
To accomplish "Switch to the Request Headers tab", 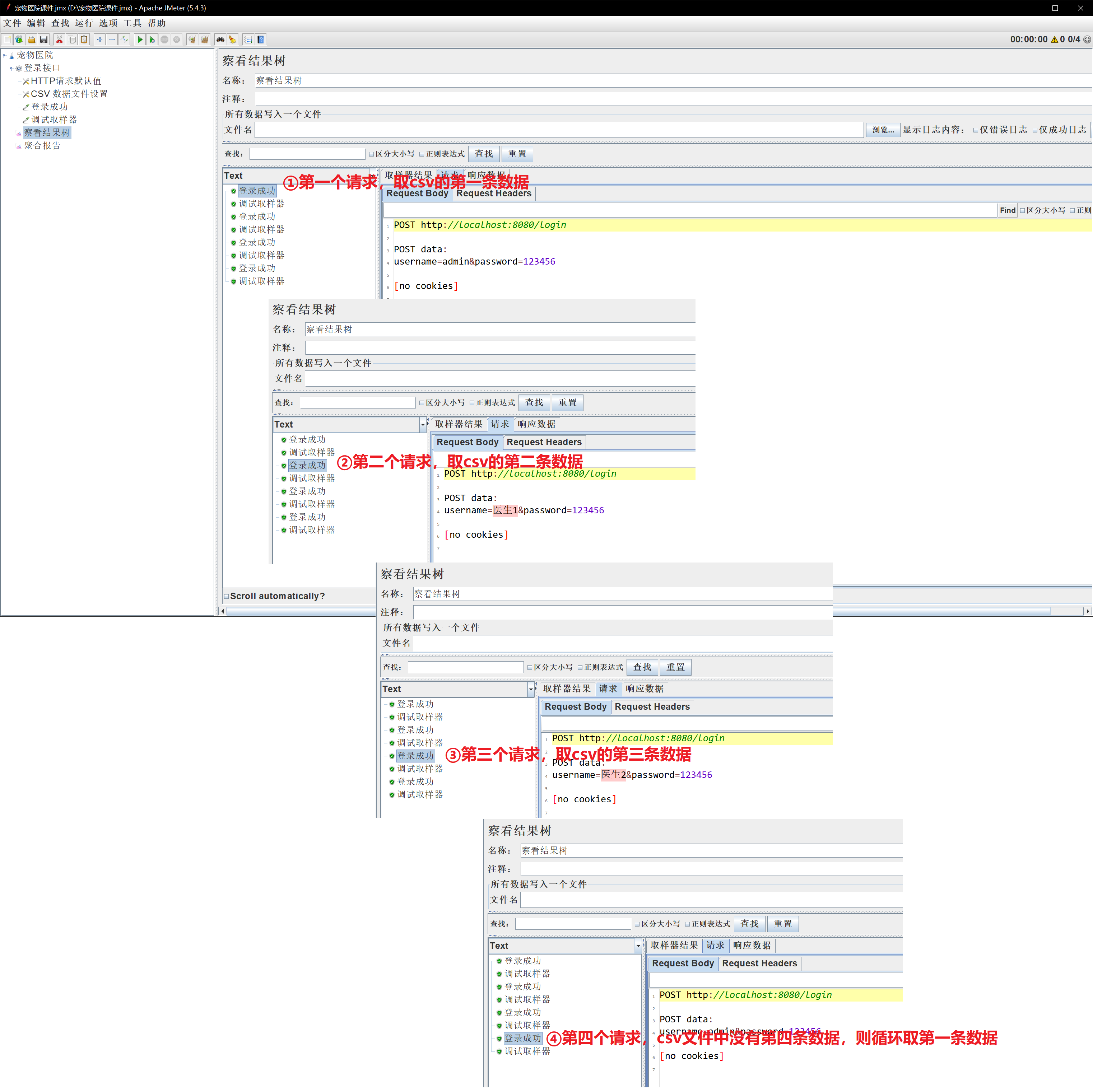I will (x=493, y=193).
